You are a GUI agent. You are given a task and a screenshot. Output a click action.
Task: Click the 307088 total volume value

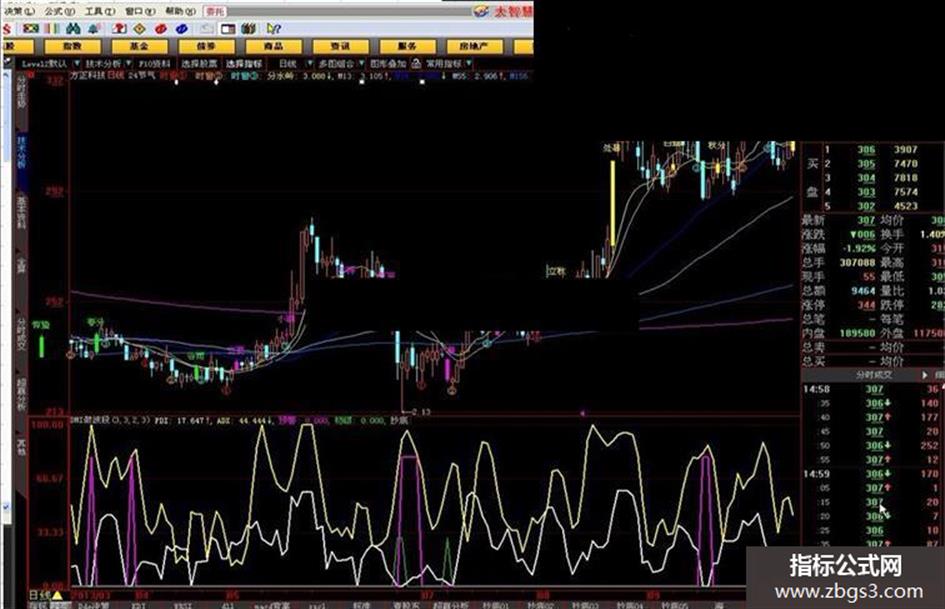[858, 262]
